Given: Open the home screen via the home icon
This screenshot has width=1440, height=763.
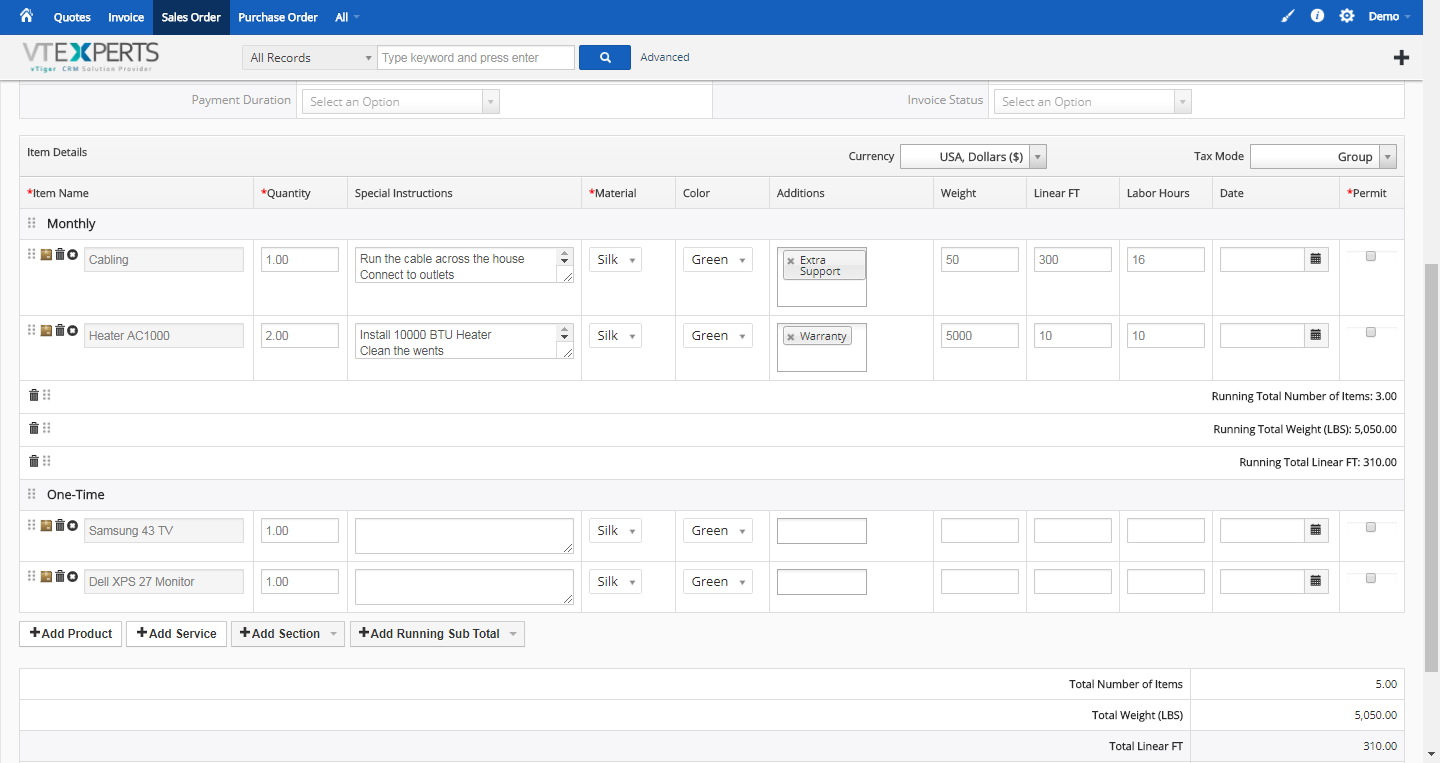Looking at the screenshot, I should [26, 16].
